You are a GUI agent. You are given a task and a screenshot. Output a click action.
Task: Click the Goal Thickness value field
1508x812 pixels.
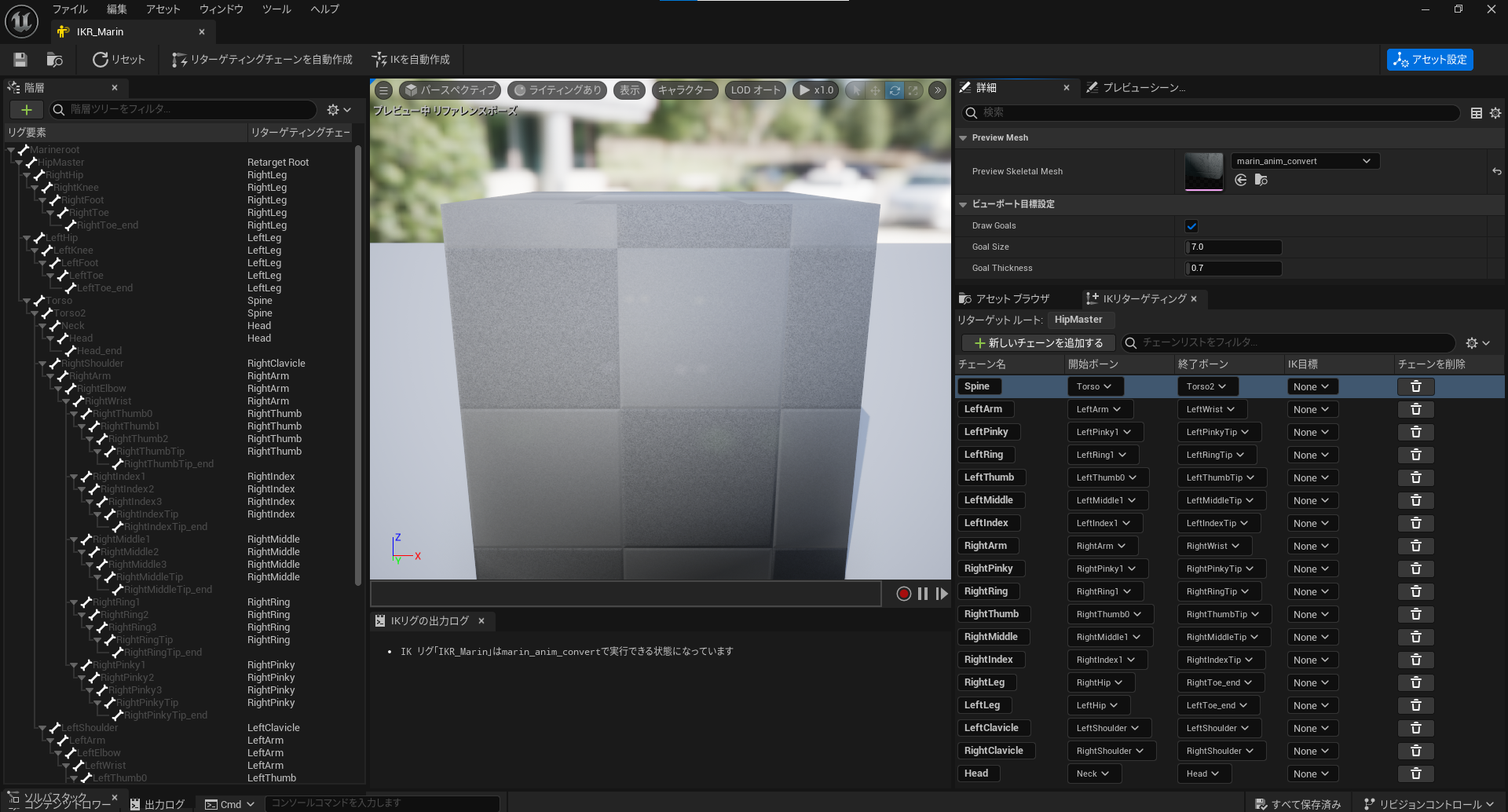(1233, 269)
